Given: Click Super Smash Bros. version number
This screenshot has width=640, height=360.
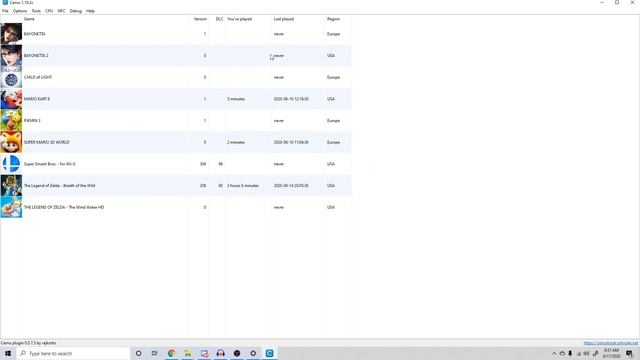Looking at the screenshot, I should tap(203, 164).
